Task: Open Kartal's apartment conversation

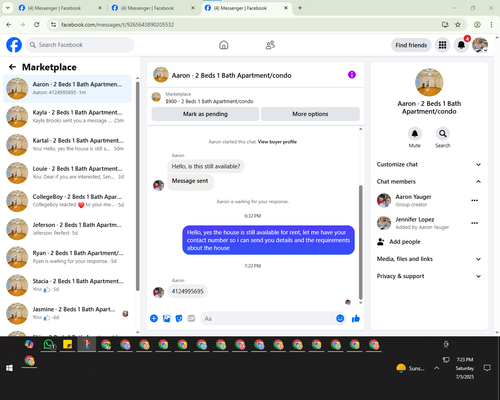Action: pyautogui.click(x=67, y=145)
